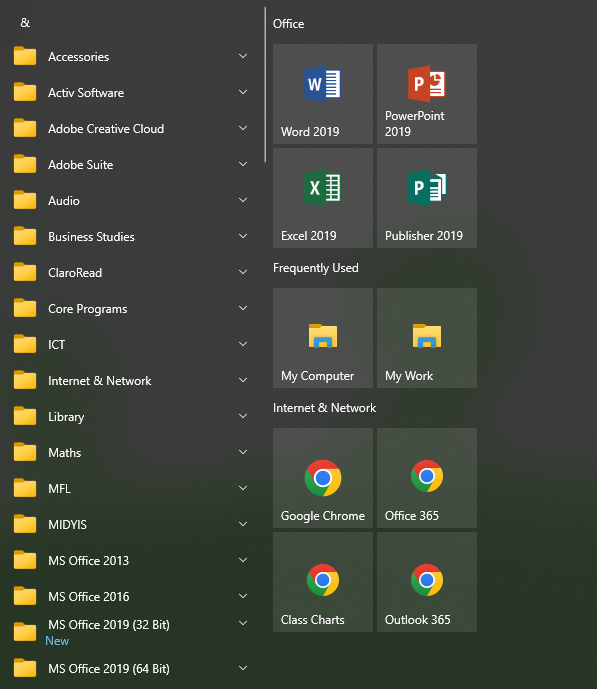This screenshot has width=597, height=689.
Task: Expand the Activ Software chevron
Action: [x=243, y=92]
